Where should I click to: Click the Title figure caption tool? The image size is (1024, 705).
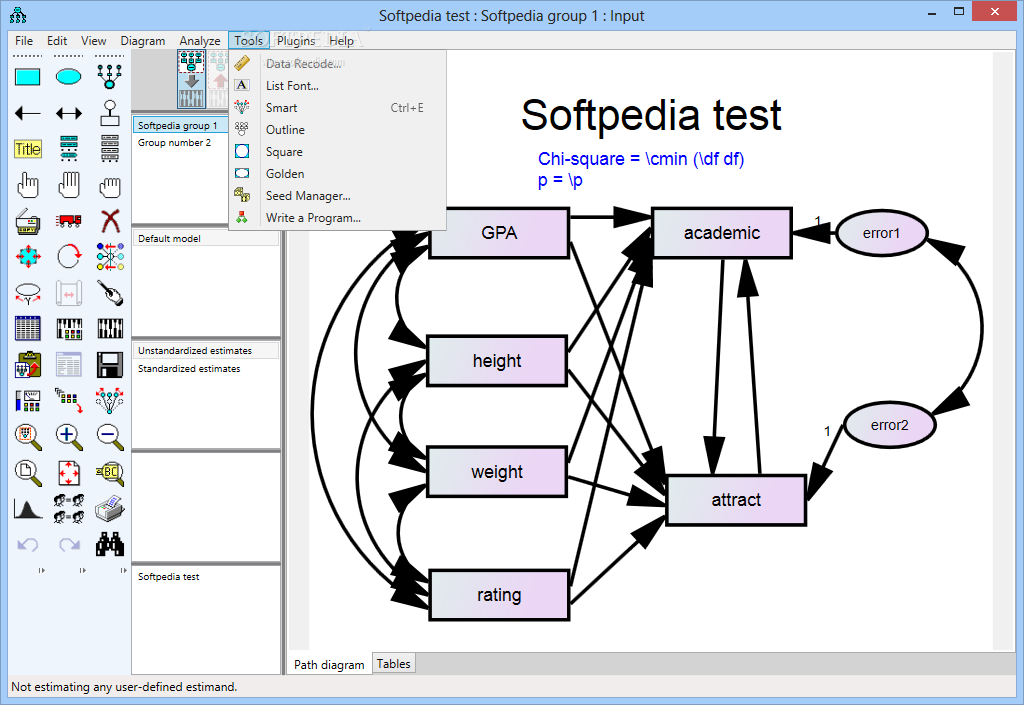[x=27, y=149]
